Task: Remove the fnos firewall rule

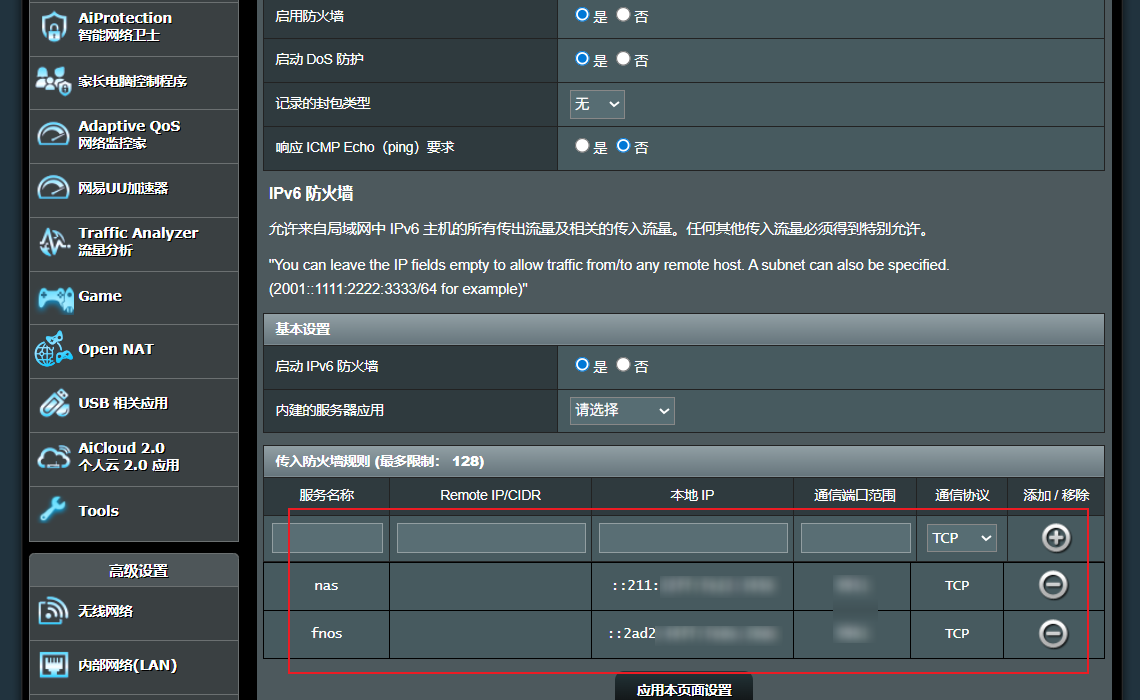Action: [x=1053, y=633]
